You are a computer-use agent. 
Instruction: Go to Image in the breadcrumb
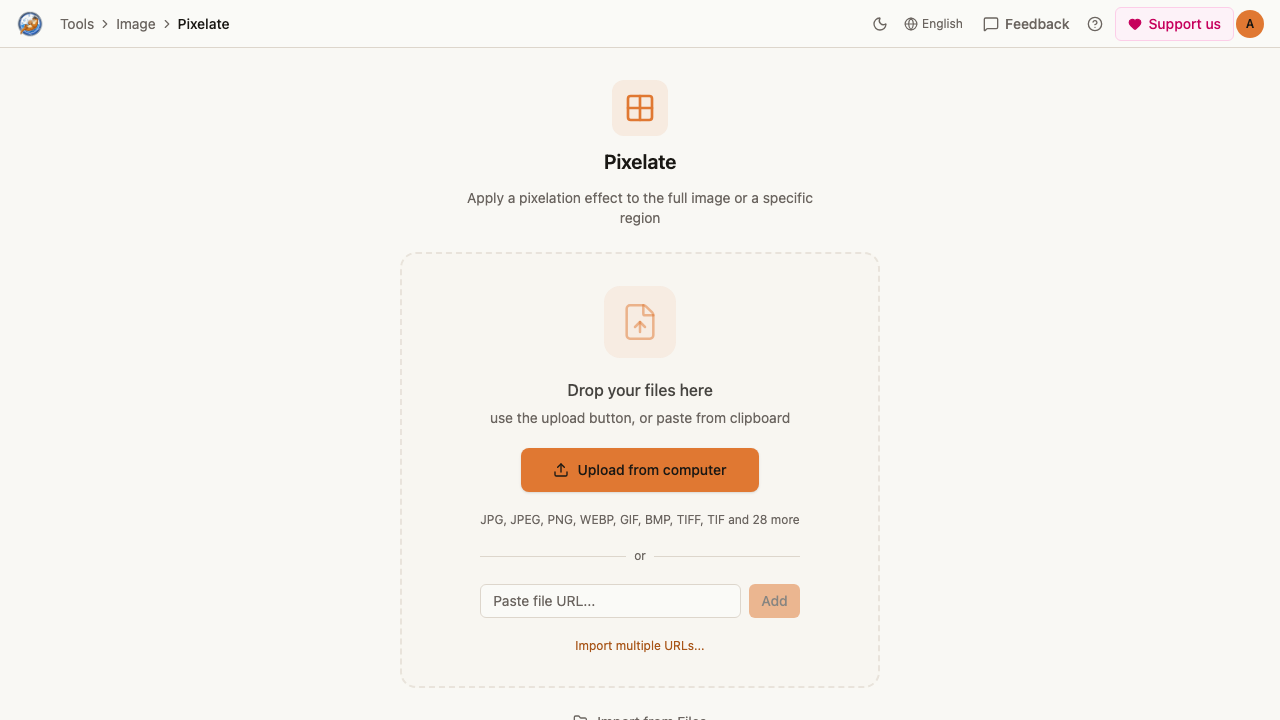[x=136, y=24]
